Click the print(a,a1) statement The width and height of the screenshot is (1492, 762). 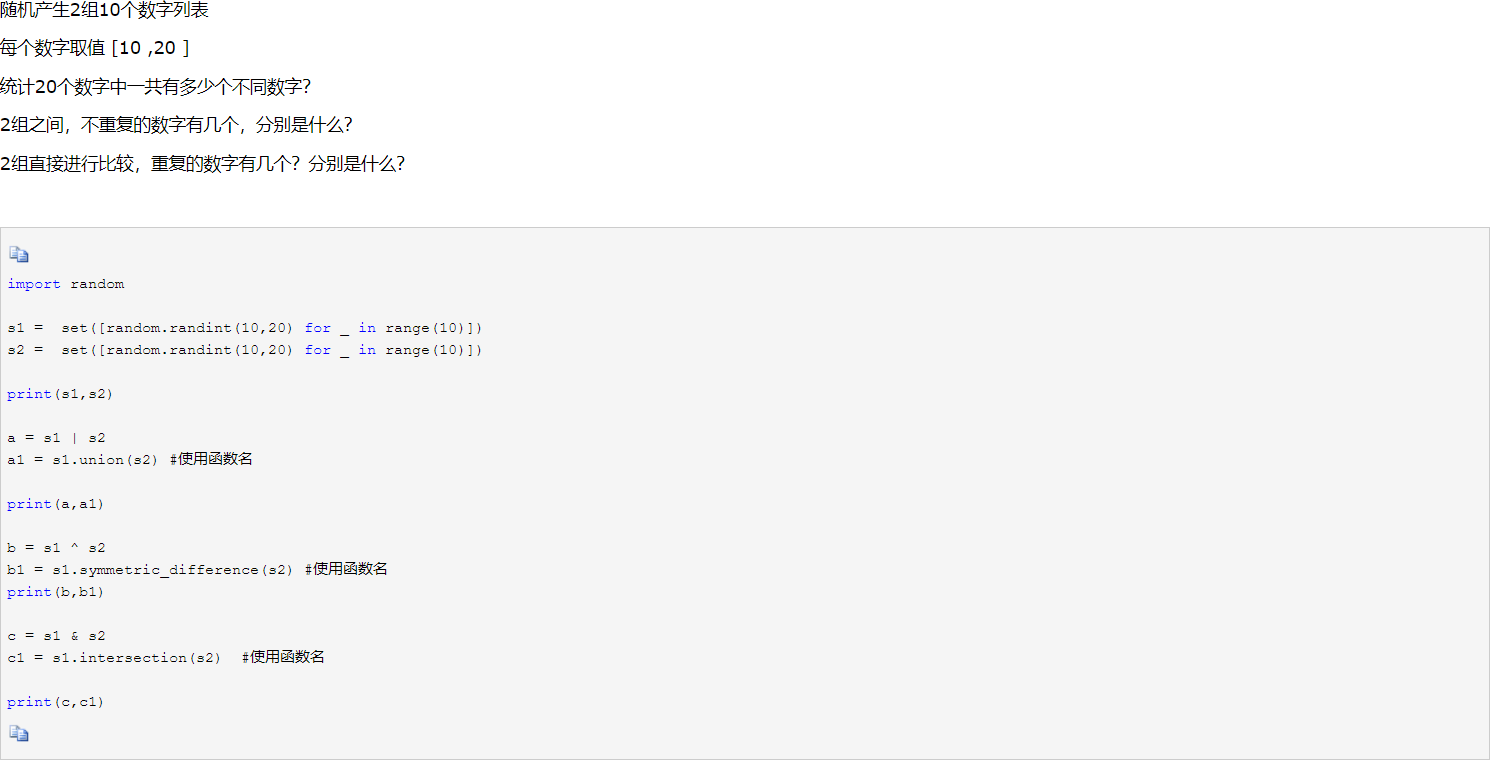[56, 504]
